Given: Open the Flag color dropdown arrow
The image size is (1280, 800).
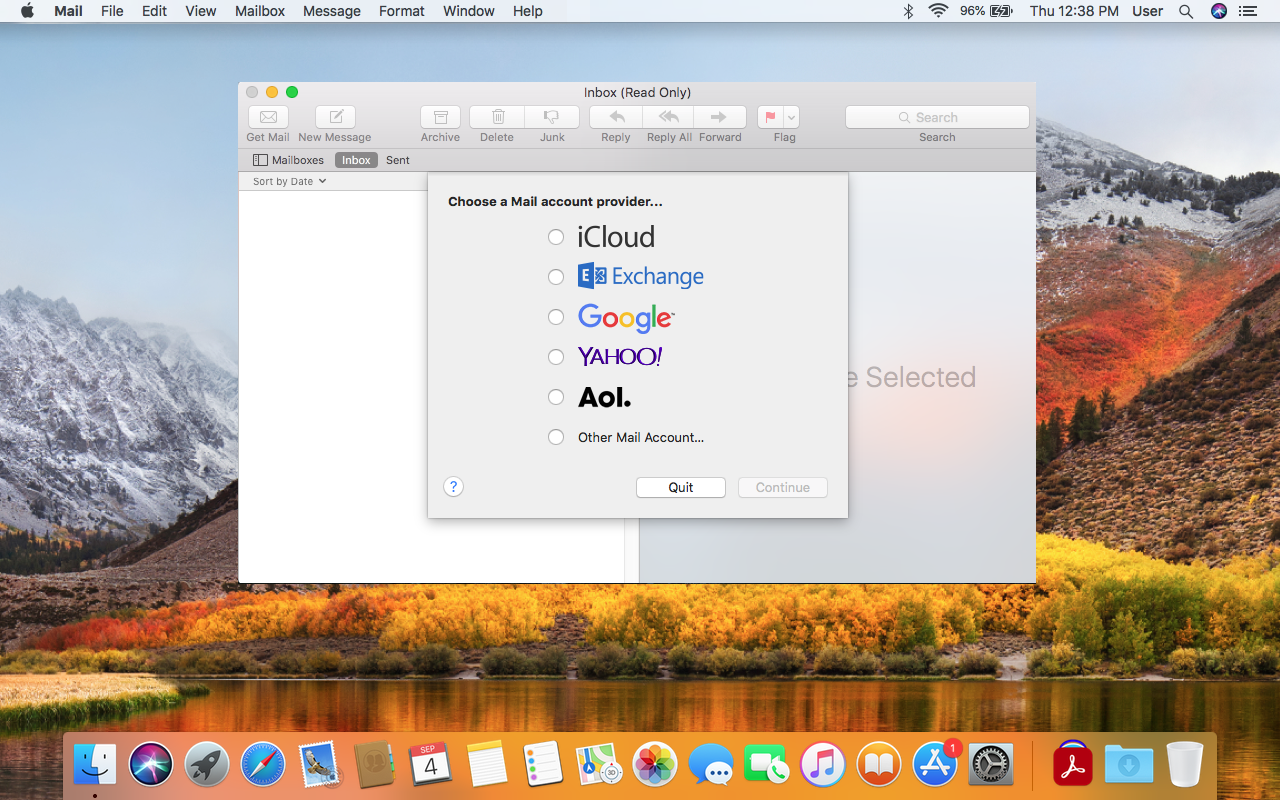Looking at the screenshot, I should coord(791,117).
